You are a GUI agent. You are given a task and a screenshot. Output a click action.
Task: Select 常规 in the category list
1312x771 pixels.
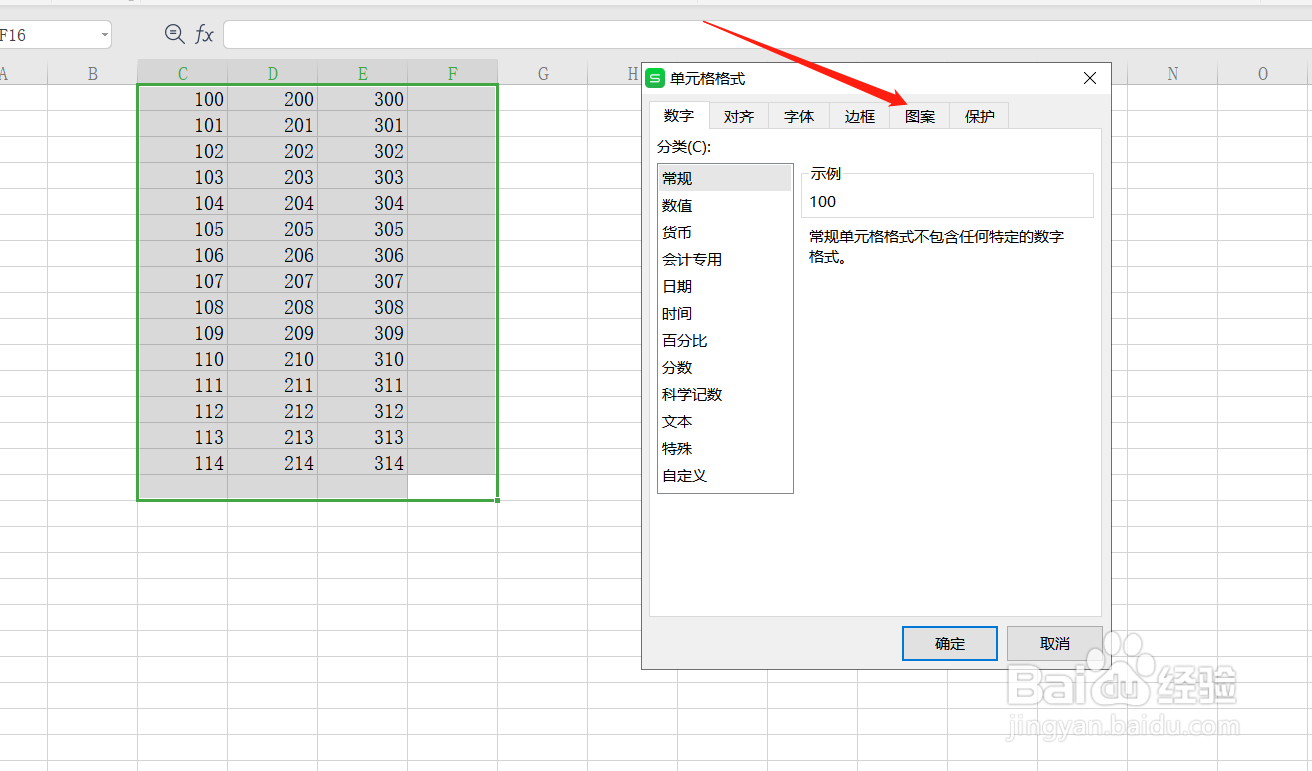click(725, 178)
